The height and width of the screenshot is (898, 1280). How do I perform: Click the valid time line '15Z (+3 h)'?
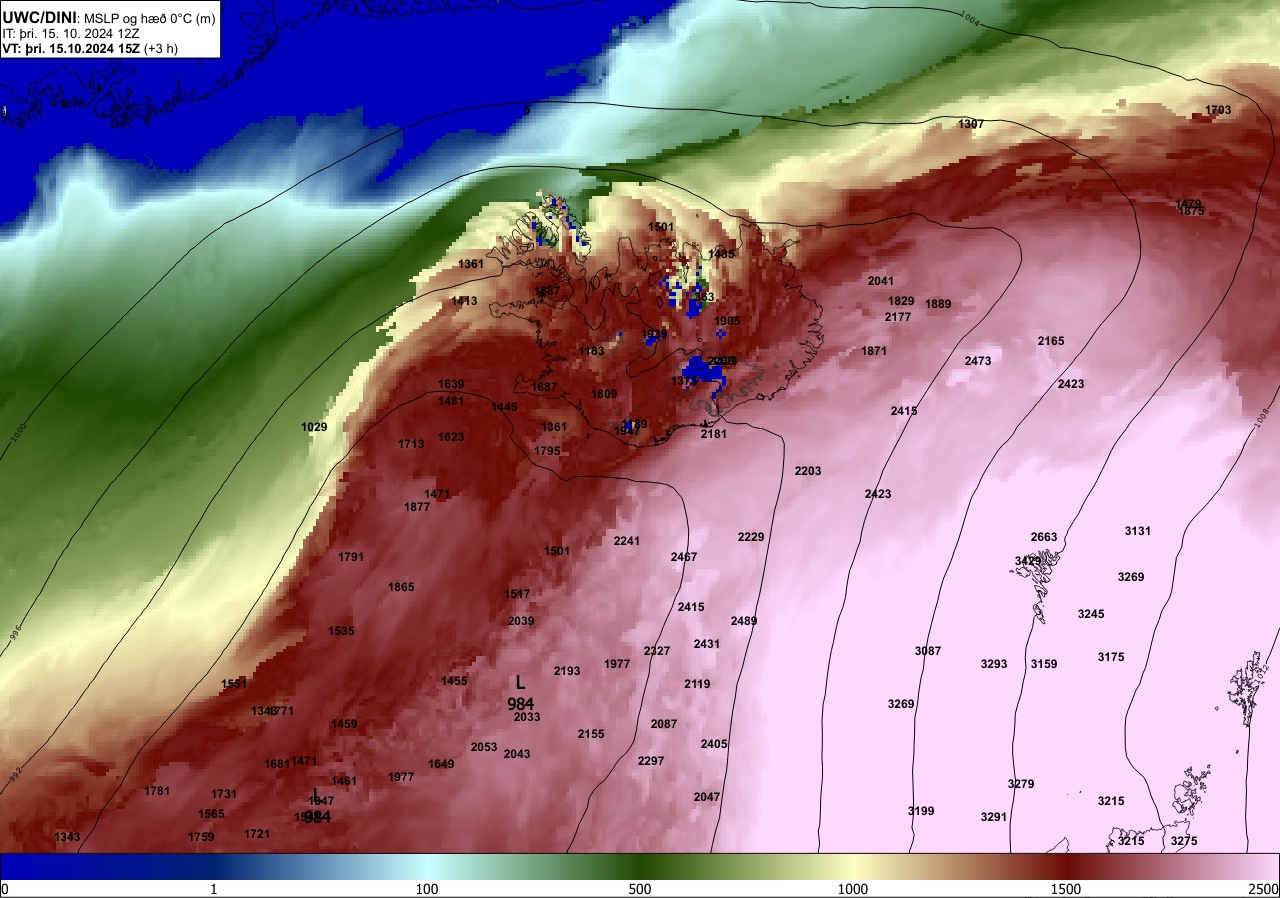148,48
